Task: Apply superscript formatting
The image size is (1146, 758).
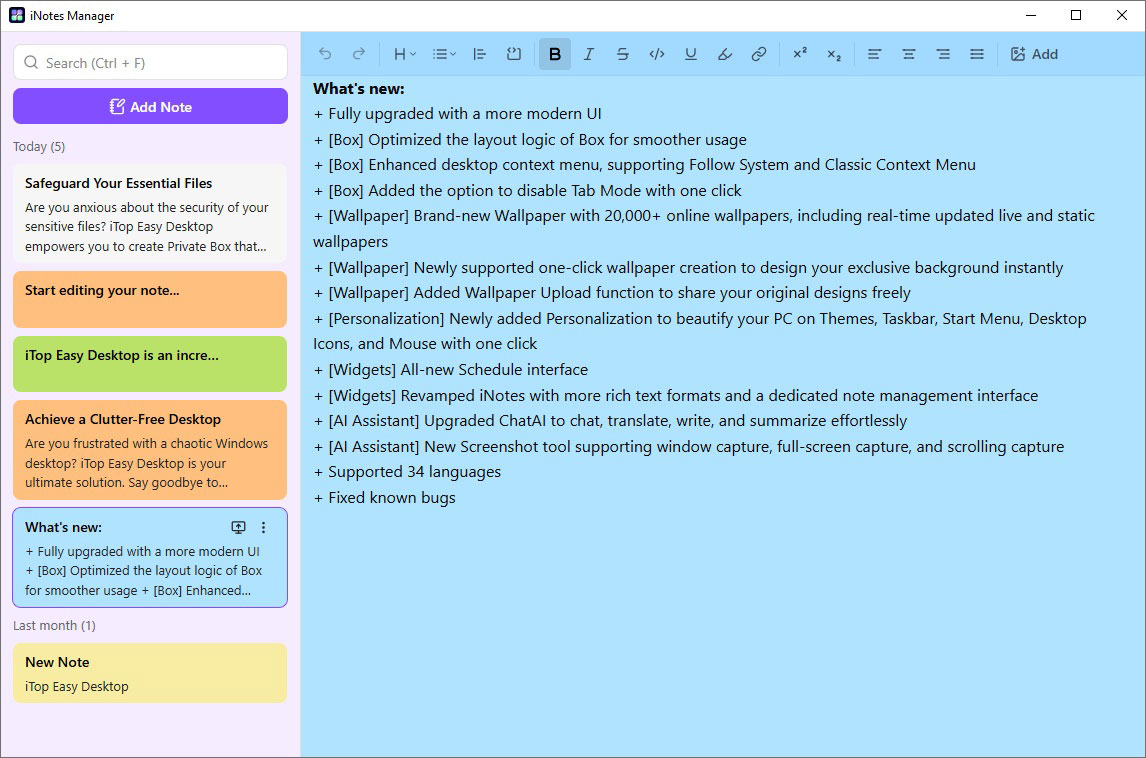Action: 799,54
